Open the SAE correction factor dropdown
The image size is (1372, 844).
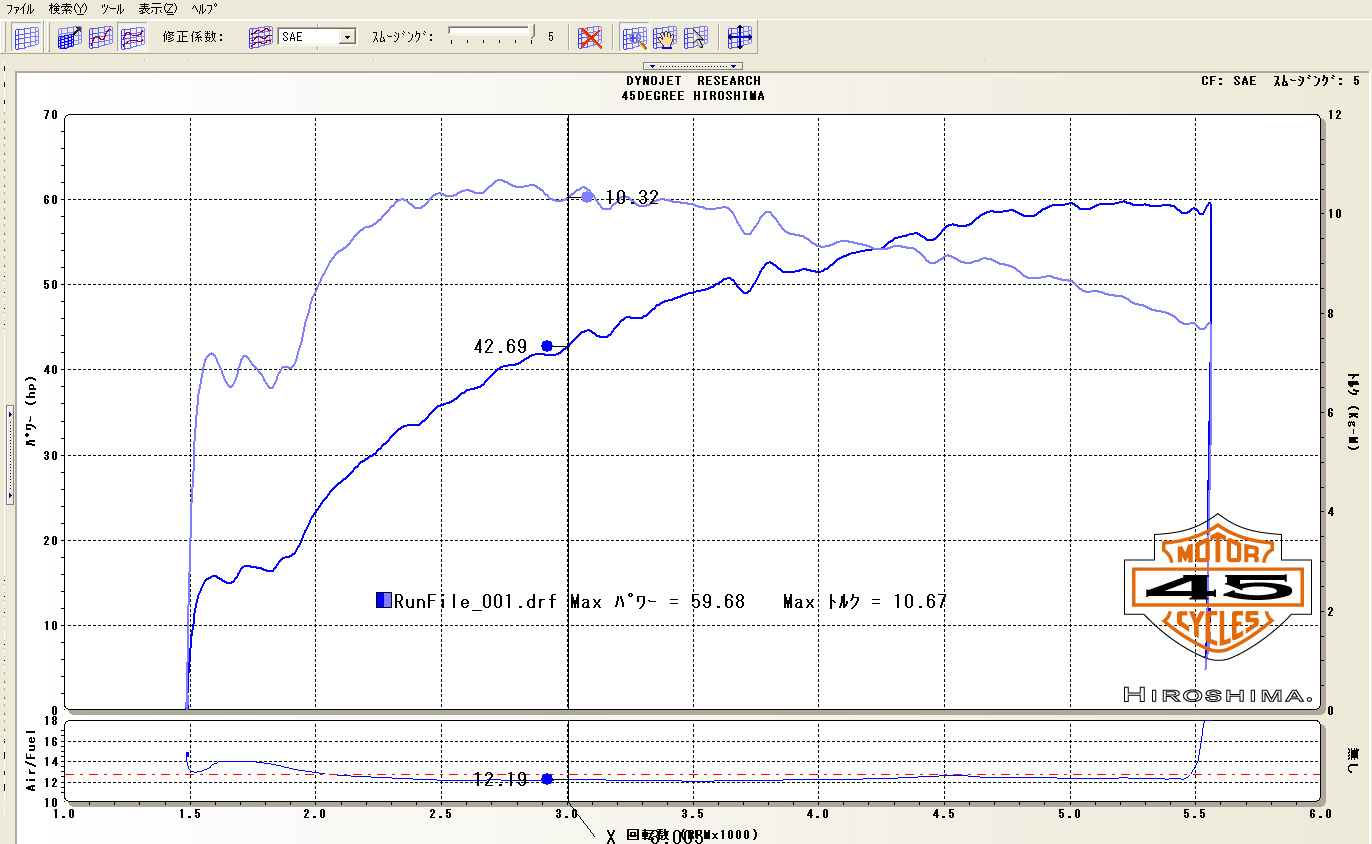pyautogui.click(x=347, y=37)
